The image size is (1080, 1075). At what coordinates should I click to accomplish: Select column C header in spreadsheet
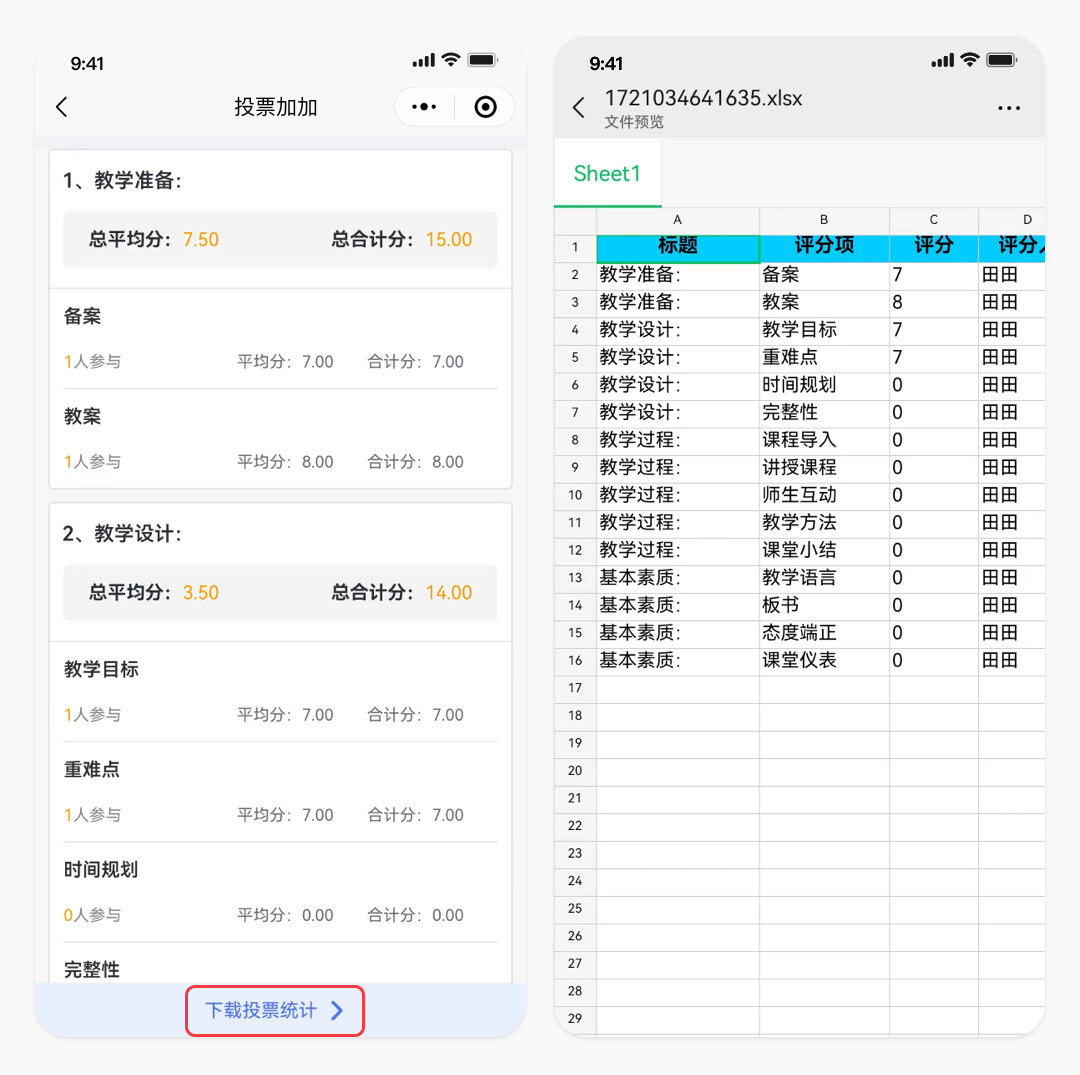tap(933, 220)
